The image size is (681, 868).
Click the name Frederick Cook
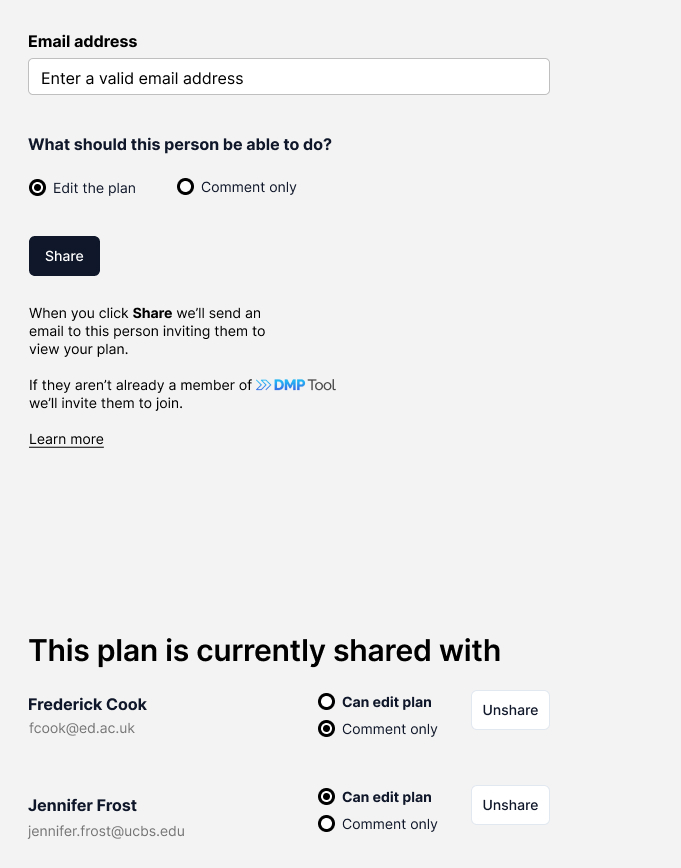pos(88,704)
